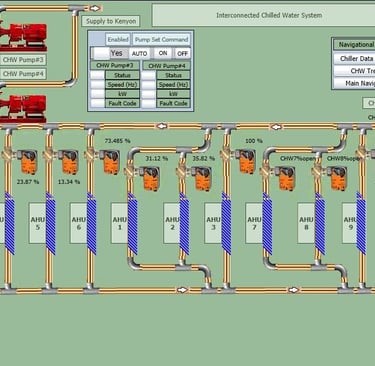Click the CHW Pump#4 column header in panel
Viewport: 375px width, 366px height.
pyautogui.click(x=167, y=66)
